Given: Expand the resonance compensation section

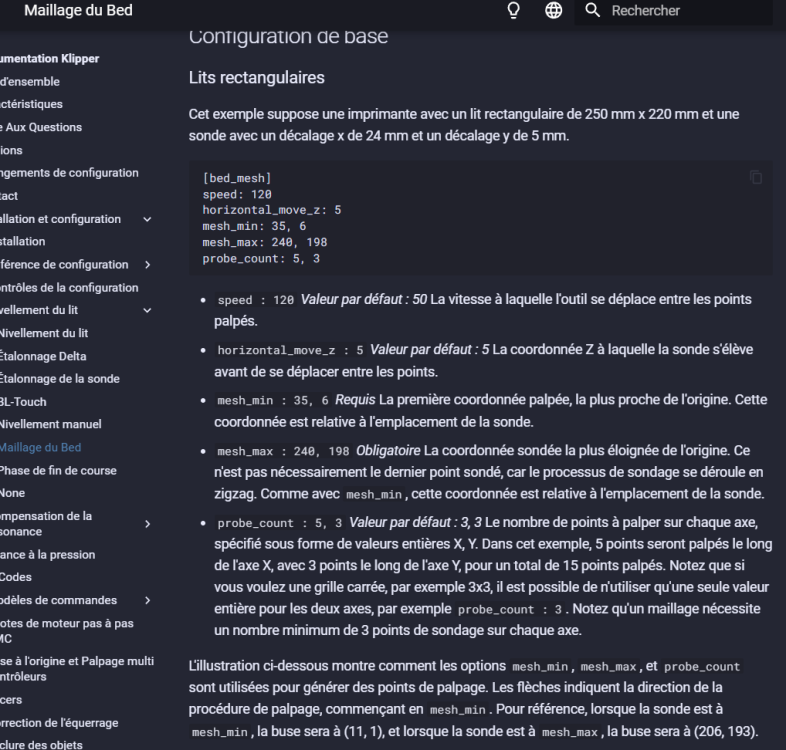Looking at the screenshot, I should click(148, 523).
